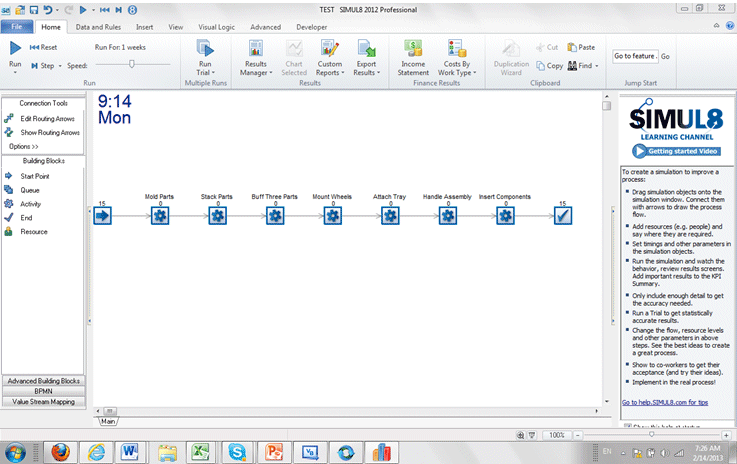Screen dimensions: 737x464
Task: Select the Mount Wheels activity
Action: point(333,216)
